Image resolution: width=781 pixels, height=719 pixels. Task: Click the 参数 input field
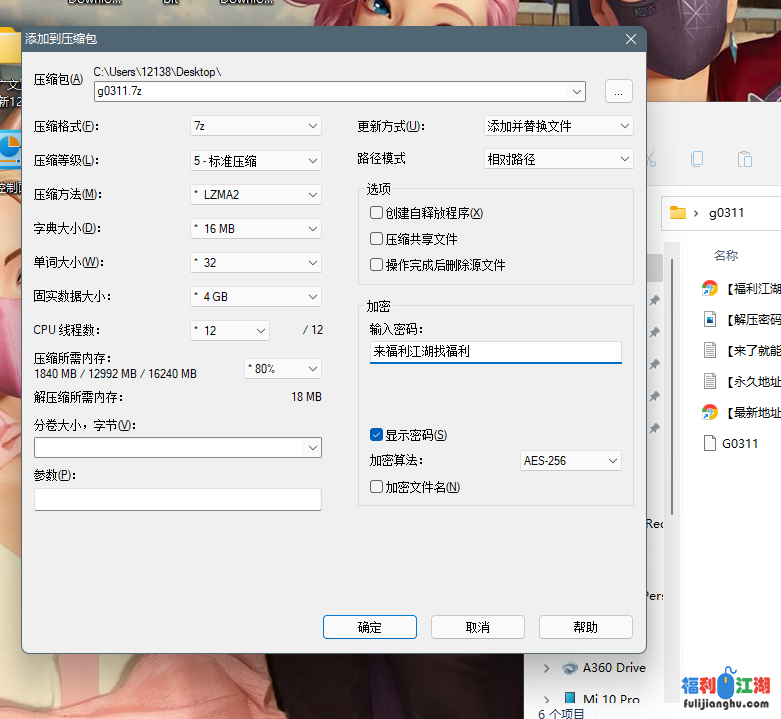click(x=177, y=499)
